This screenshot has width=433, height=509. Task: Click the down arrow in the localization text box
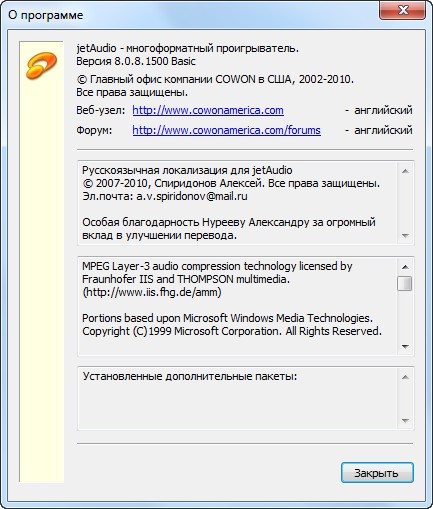click(x=405, y=236)
